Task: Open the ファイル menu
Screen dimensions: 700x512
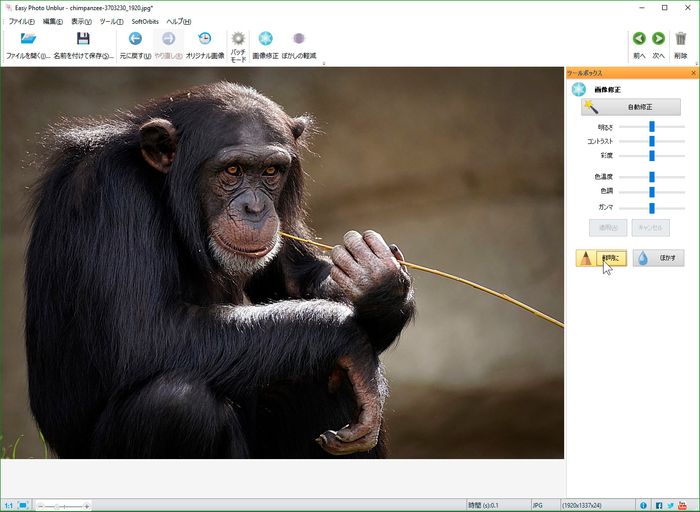Action: (x=21, y=21)
